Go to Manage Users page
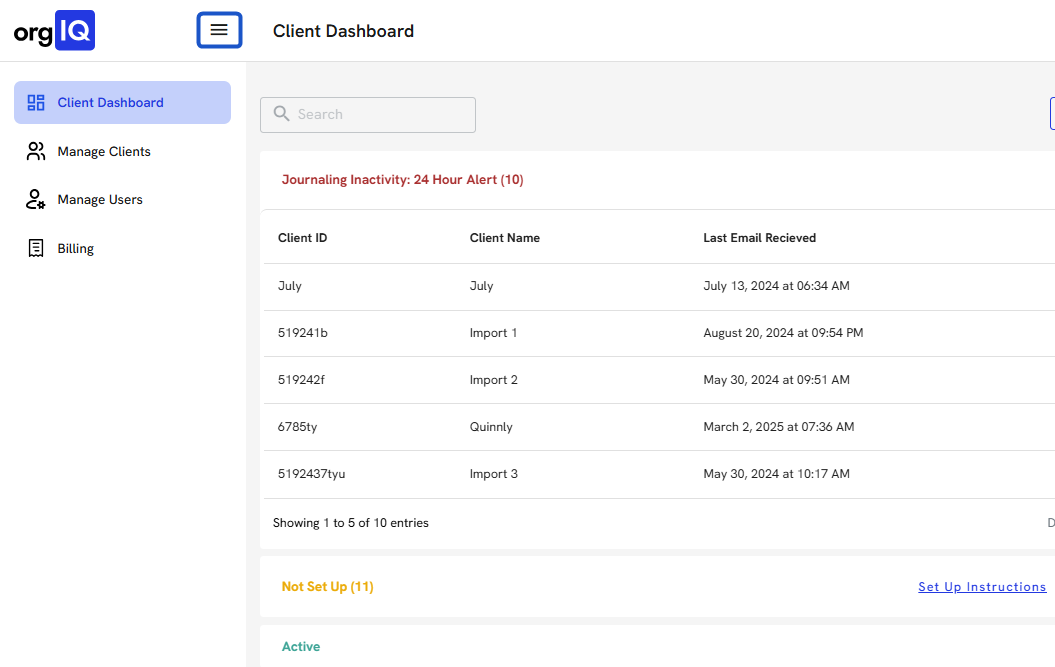 pos(100,200)
